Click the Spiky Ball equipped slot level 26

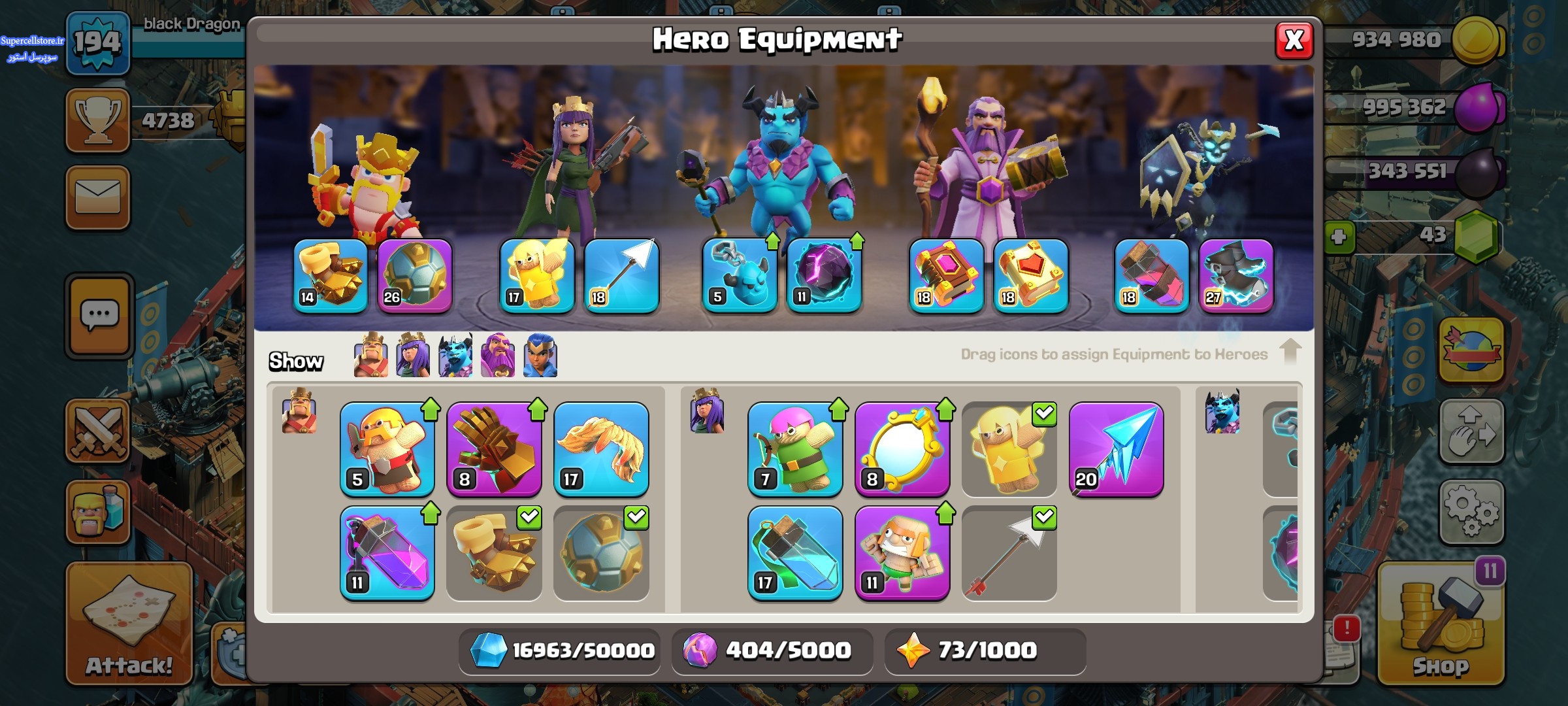point(415,276)
